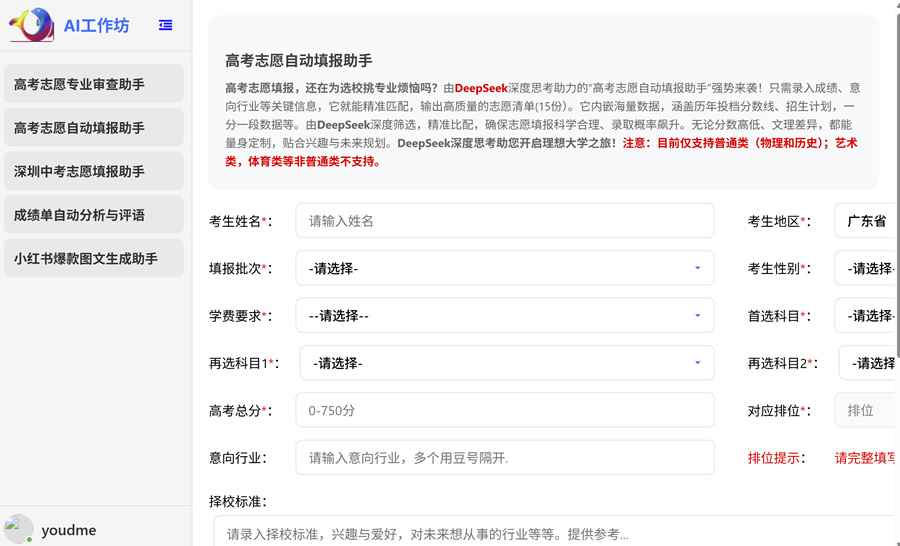The width and height of the screenshot is (900, 546).
Task: Open the 学费要求 dropdown
Action: coord(505,316)
